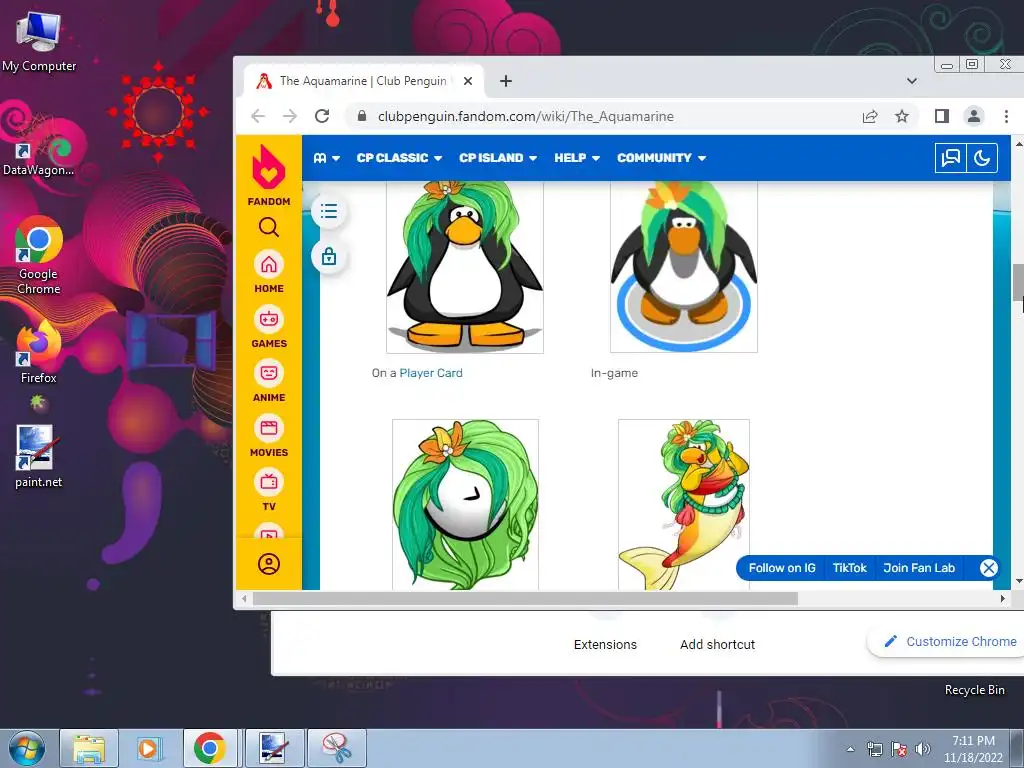Screen dimensions: 1024x768
Task: Open the Player Card link
Action: pos(431,373)
